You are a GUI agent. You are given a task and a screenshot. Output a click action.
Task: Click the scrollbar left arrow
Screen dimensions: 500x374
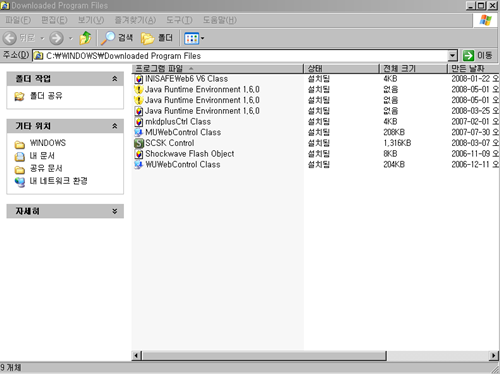(137, 356)
